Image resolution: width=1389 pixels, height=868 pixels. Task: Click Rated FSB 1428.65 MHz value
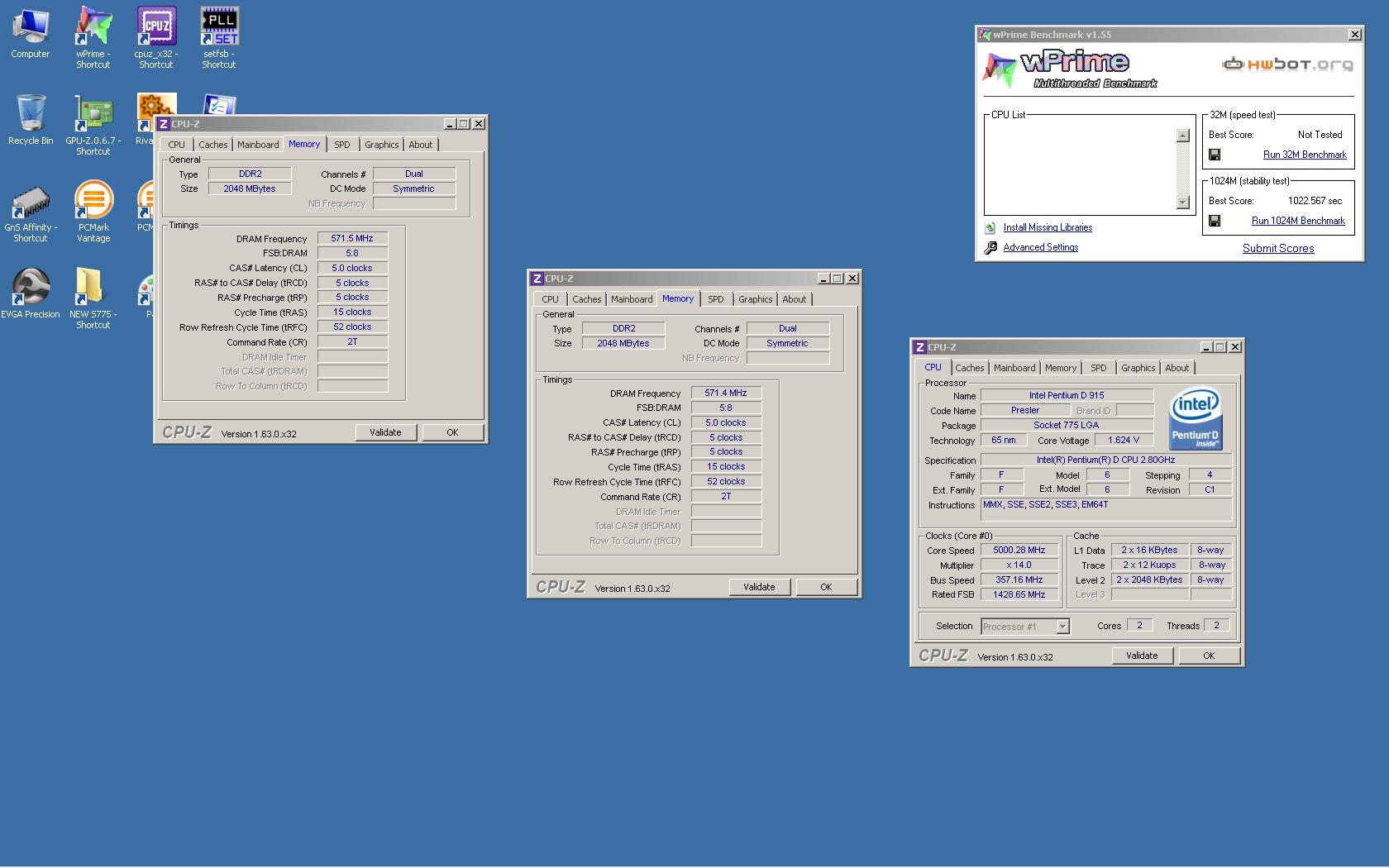click(x=1019, y=594)
